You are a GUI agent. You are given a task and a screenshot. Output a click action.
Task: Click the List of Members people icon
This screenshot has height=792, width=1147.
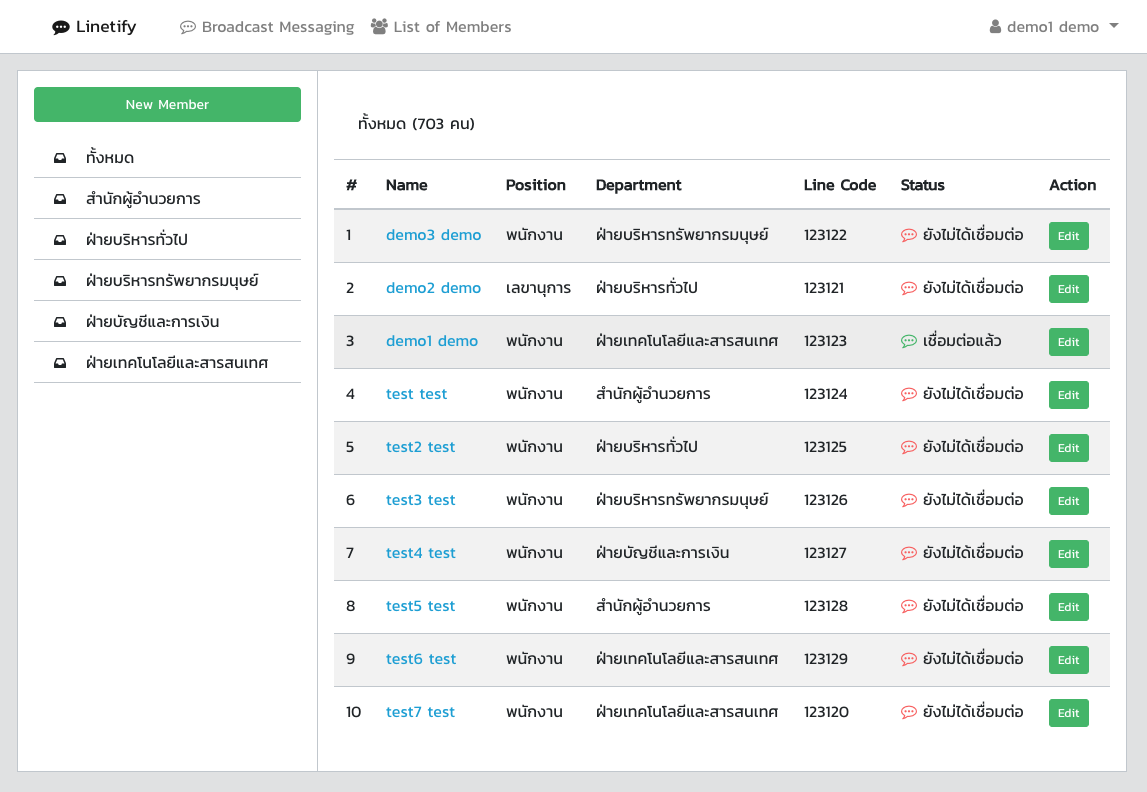[x=379, y=26]
